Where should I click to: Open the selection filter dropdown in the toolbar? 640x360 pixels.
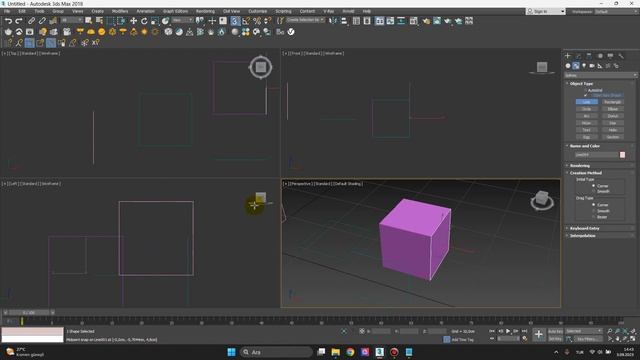71,20
